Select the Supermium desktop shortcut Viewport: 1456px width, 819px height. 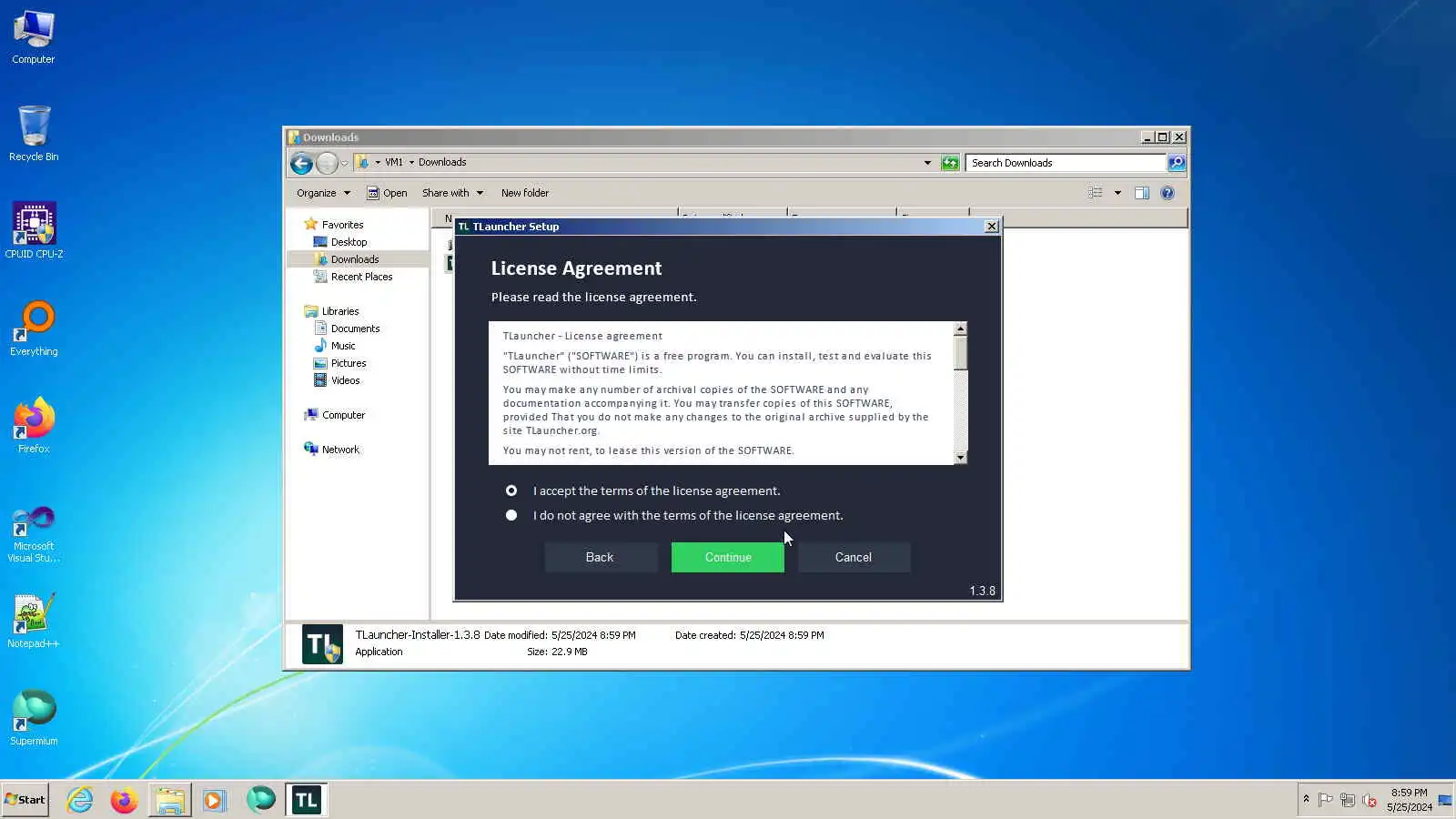34,718
